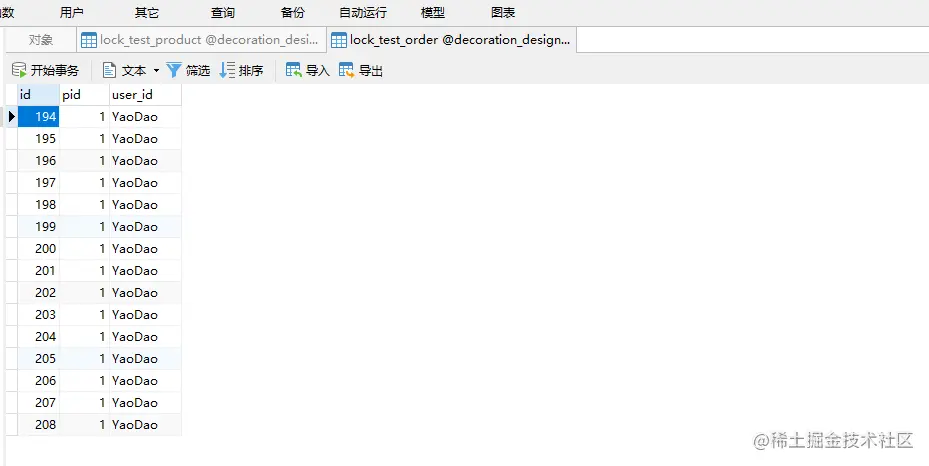Open the 自动运行 menu
The image size is (929, 466).
[x=363, y=12]
